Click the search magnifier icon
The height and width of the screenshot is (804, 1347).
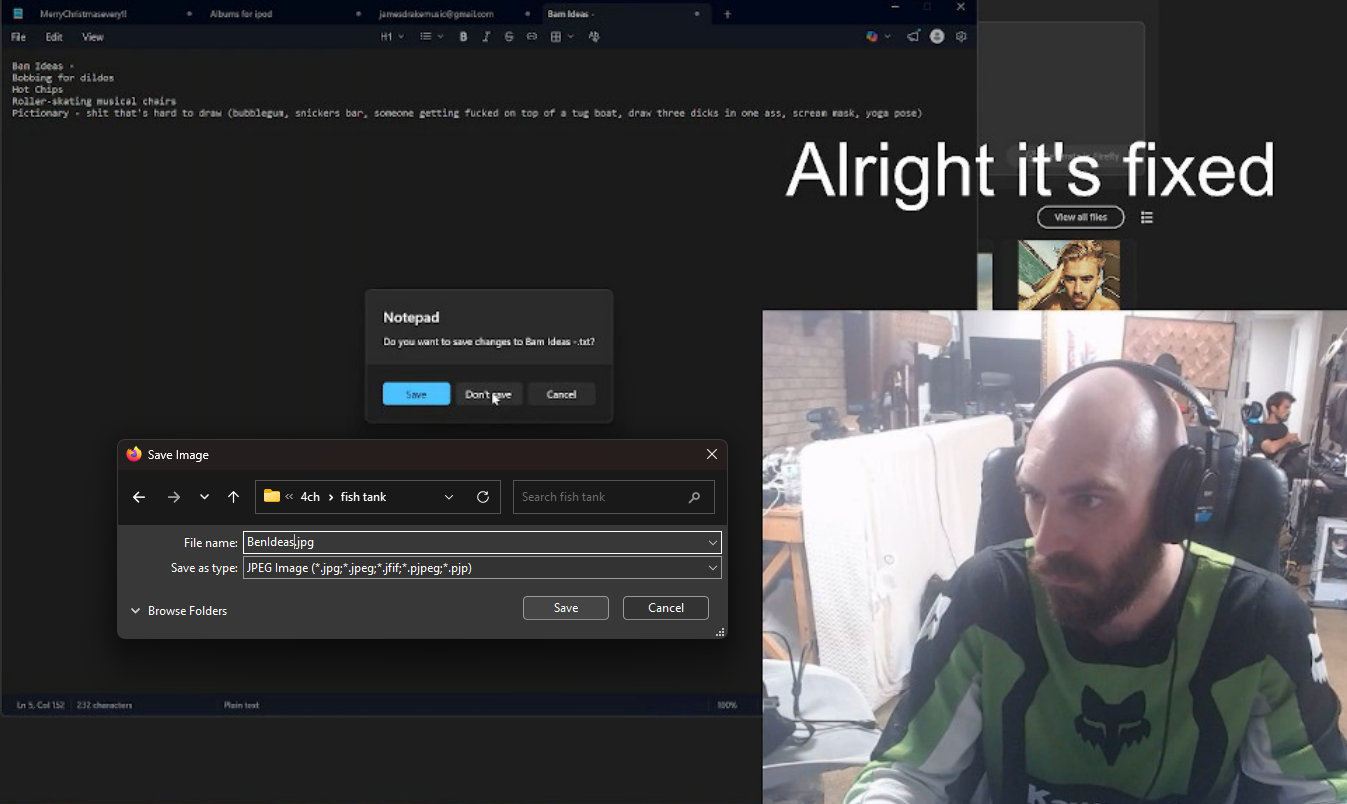pos(695,497)
